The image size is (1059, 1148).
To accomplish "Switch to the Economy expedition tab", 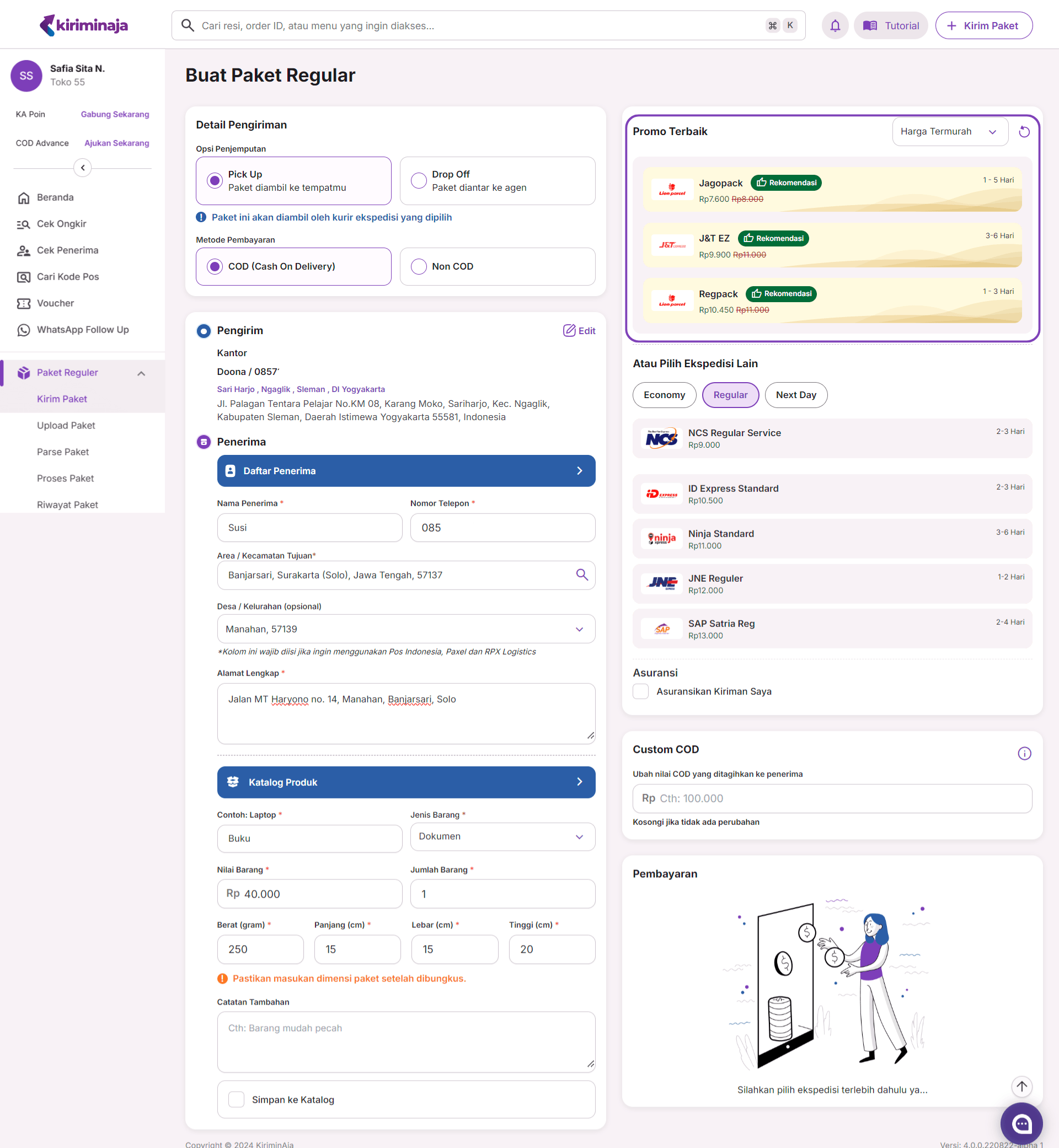I will [664, 395].
